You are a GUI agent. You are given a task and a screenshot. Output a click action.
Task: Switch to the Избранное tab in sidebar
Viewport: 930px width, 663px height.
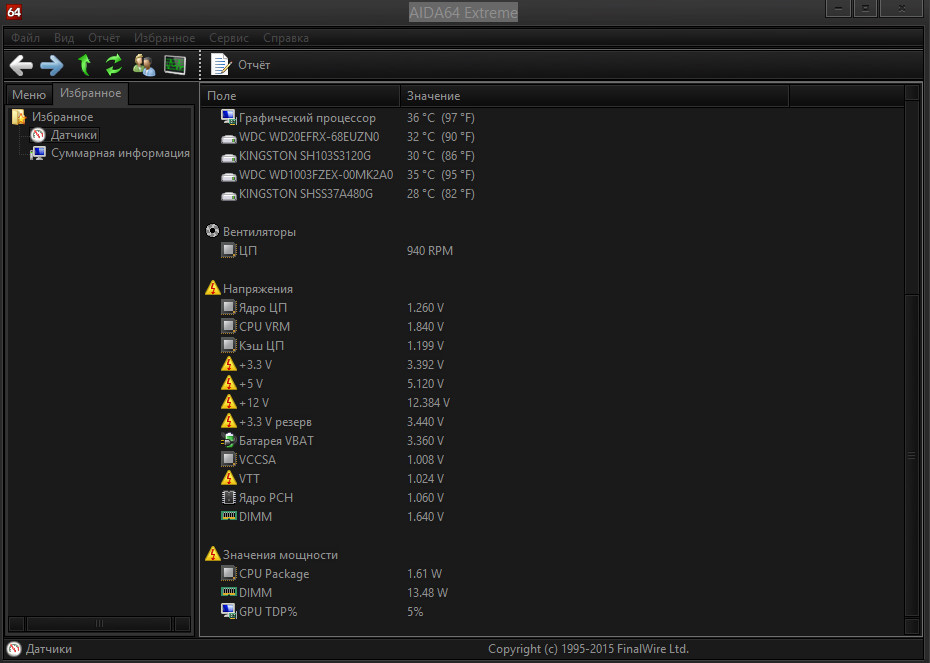coord(91,93)
